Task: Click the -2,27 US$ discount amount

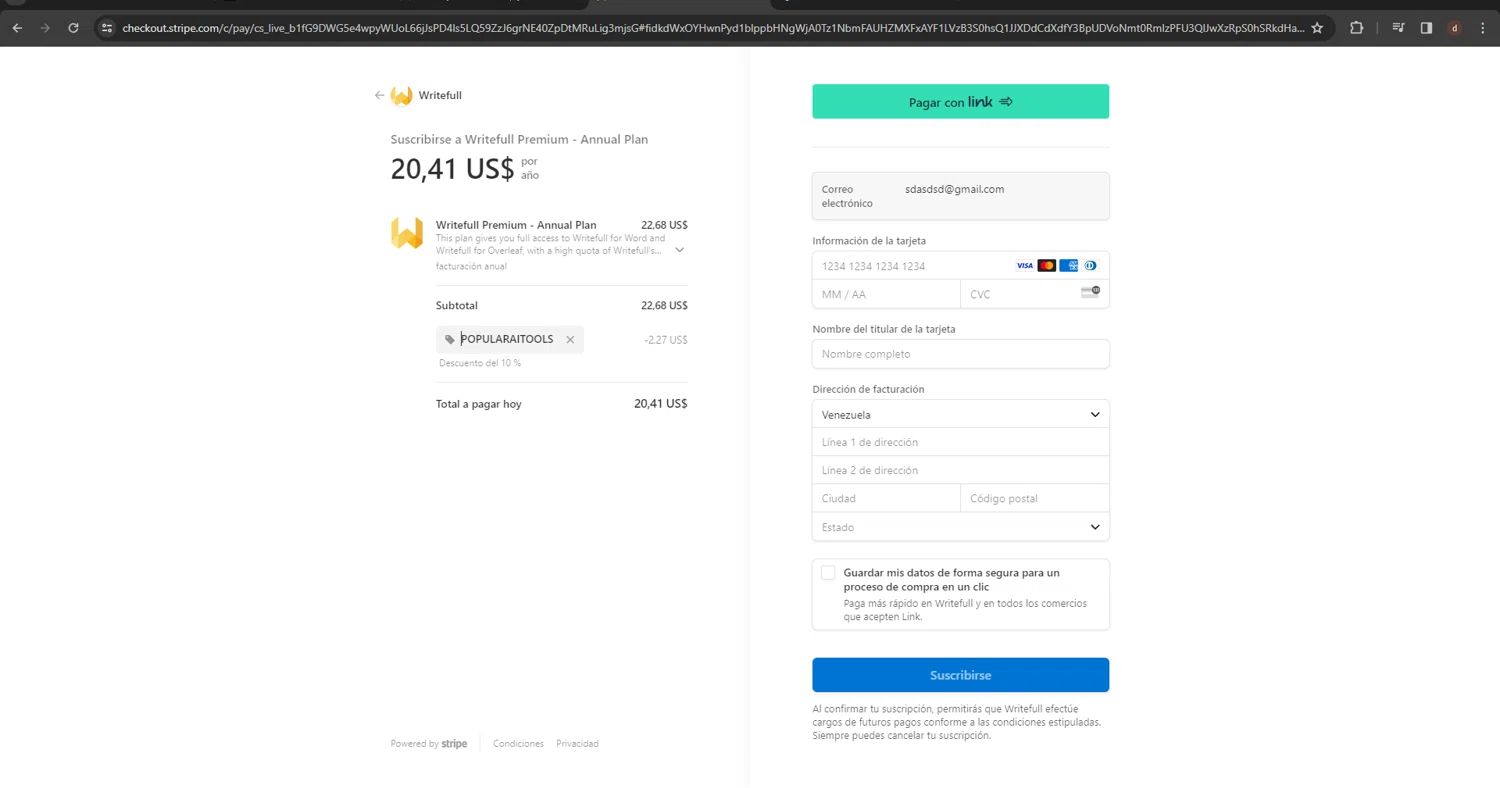Action: (x=666, y=340)
